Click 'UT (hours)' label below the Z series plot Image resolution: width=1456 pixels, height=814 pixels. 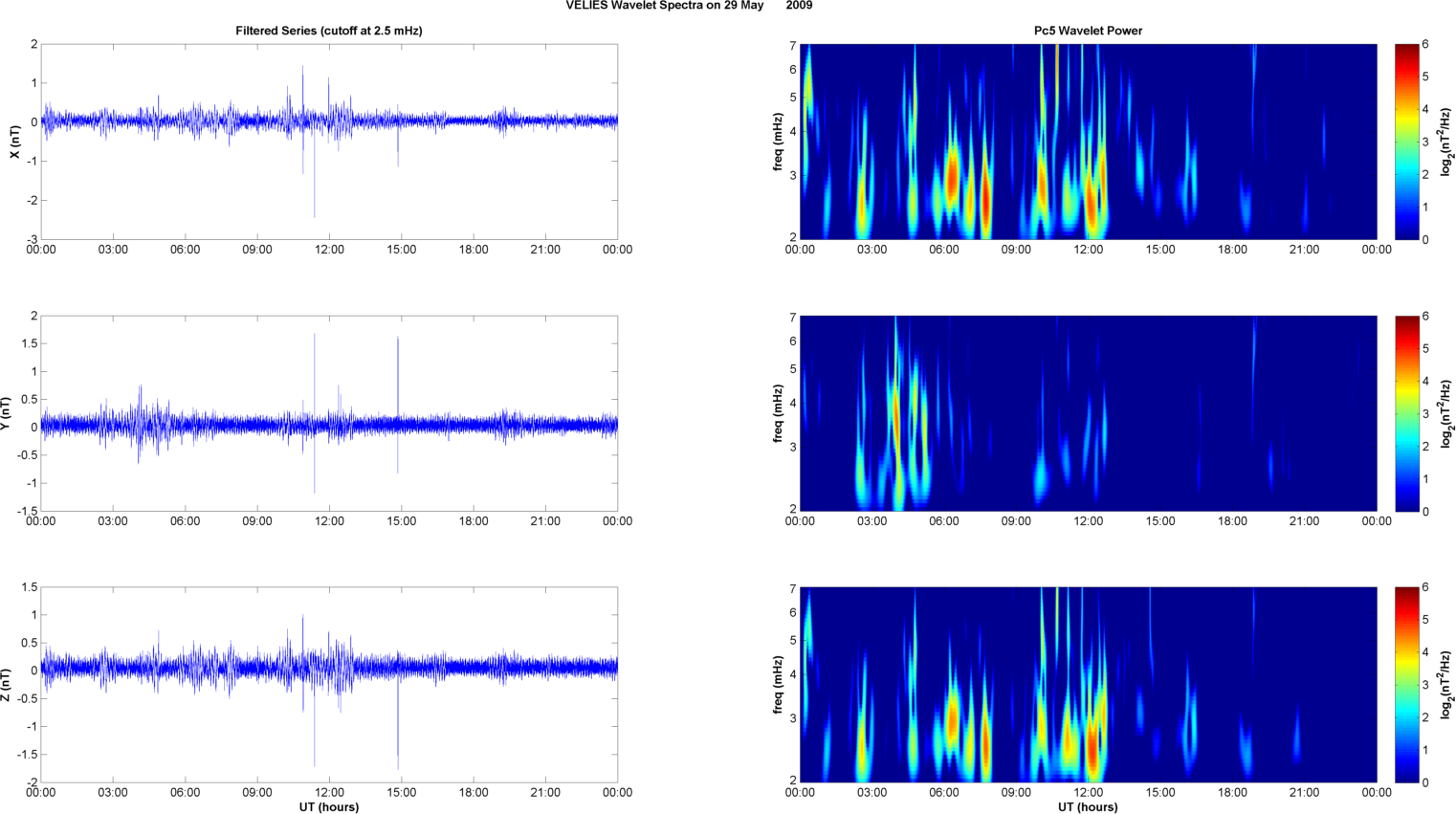pos(329,806)
